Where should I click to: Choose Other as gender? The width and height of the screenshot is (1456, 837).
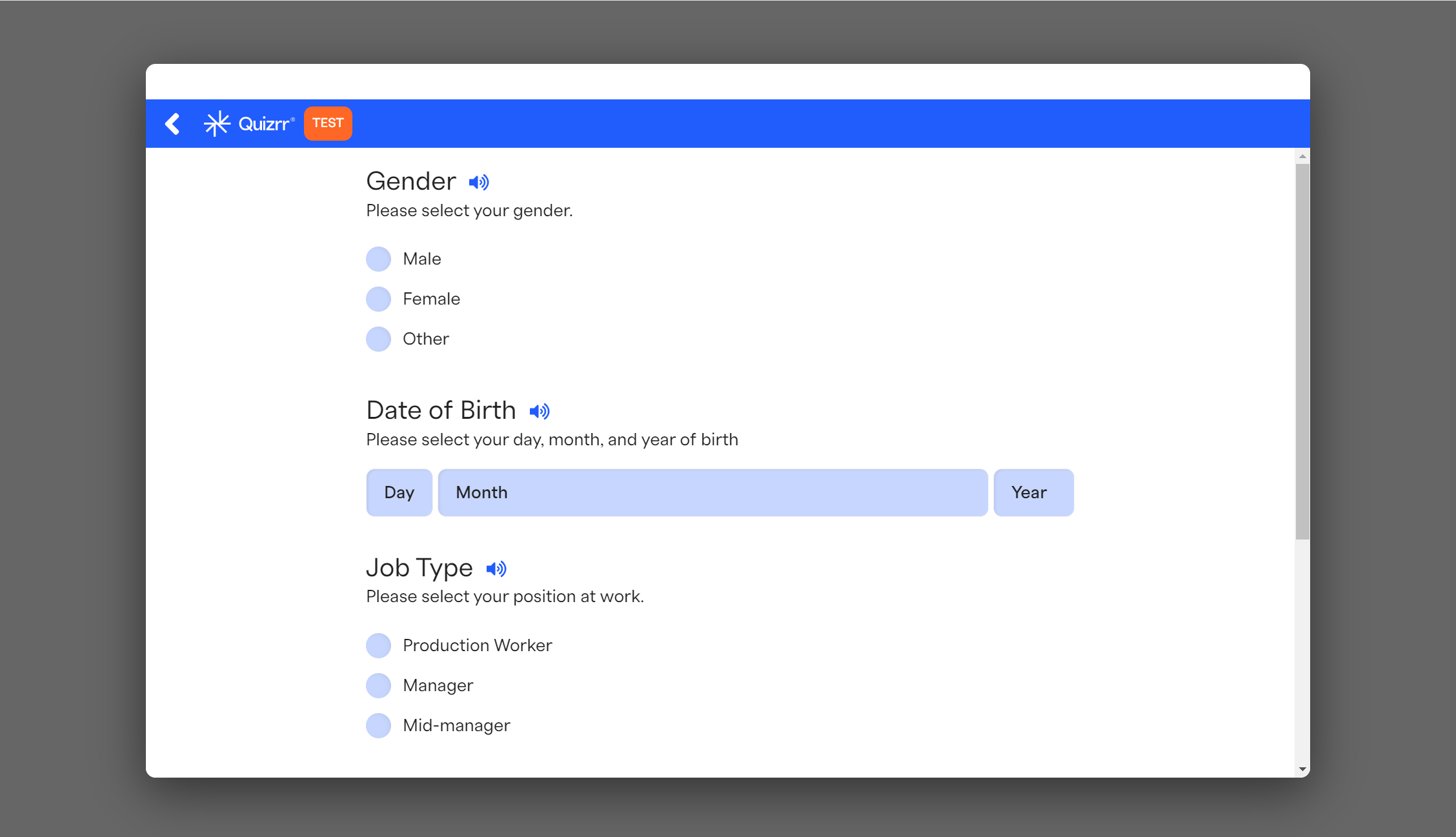tap(379, 339)
